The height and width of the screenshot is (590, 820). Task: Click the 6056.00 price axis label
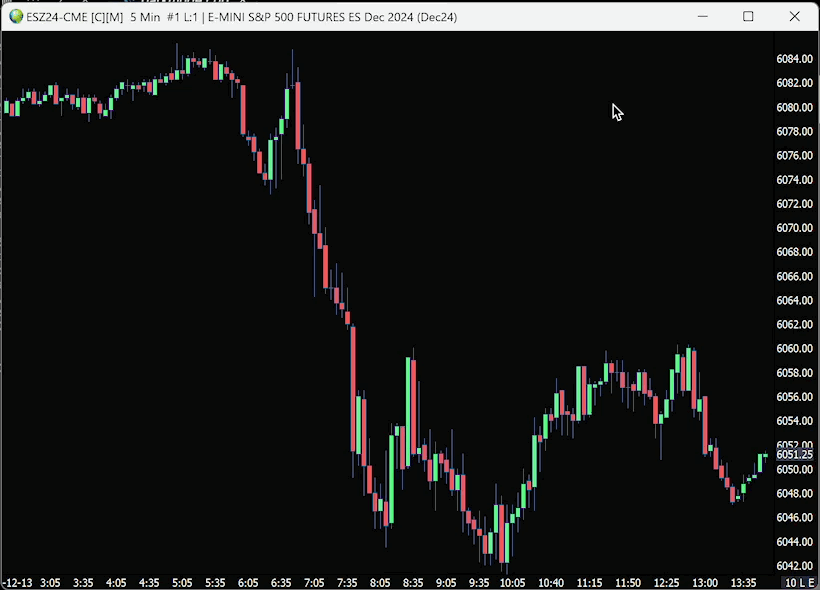[x=794, y=397]
